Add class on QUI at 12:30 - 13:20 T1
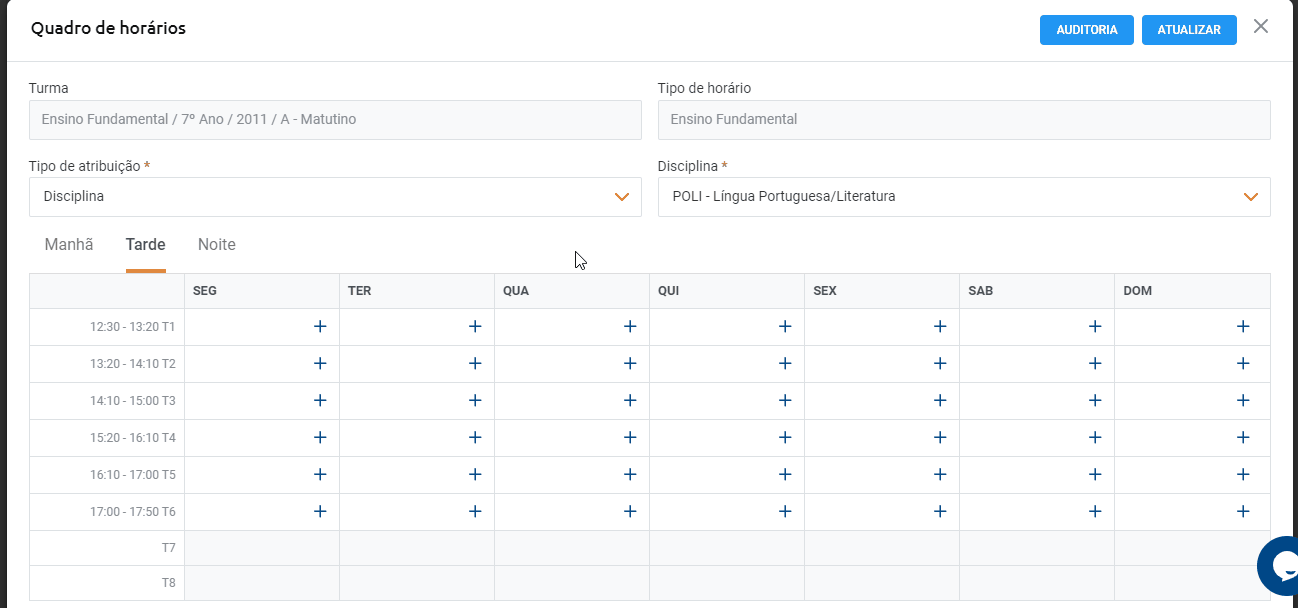Screen dimensions: 1298x608 click(x=785, y=326)
